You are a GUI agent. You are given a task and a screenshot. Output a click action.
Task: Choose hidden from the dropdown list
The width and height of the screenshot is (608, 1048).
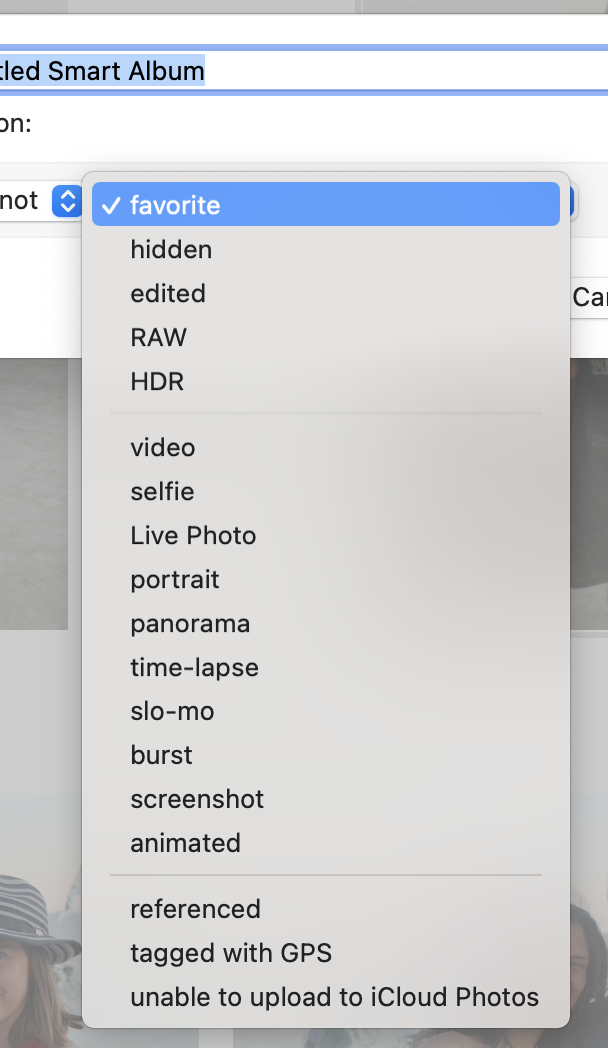click(x=171, y=249)
